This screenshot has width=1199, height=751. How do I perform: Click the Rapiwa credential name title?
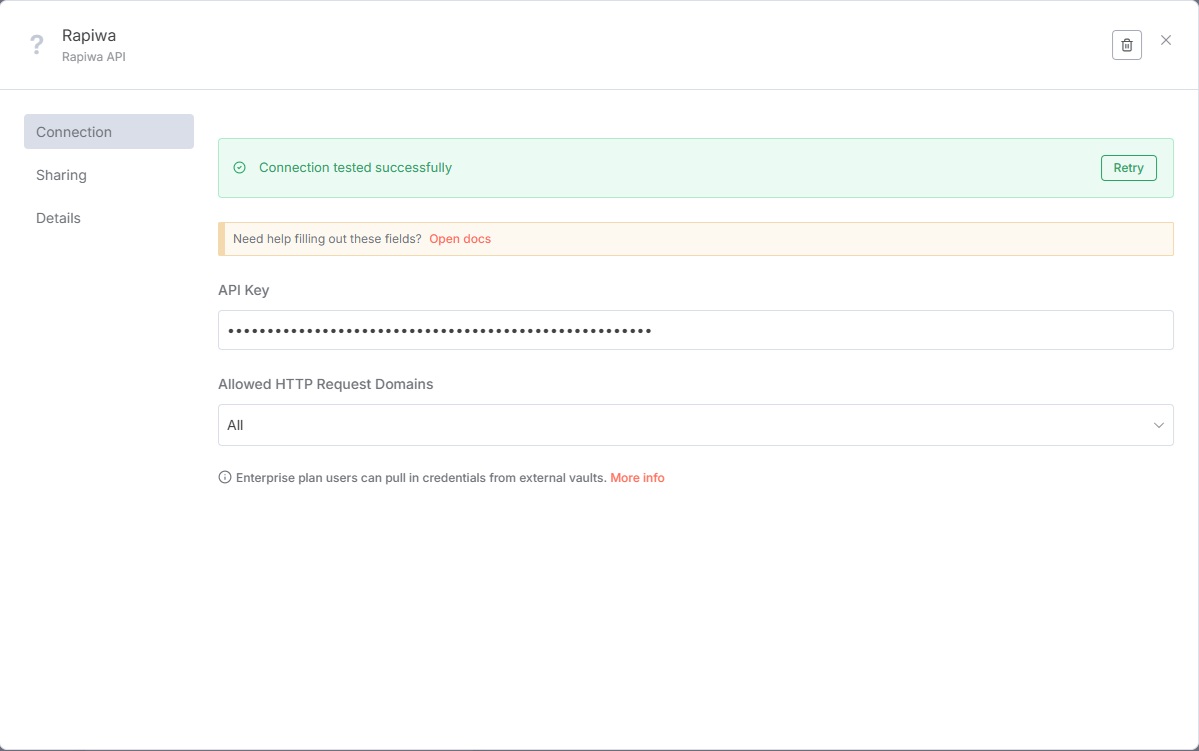89,36
